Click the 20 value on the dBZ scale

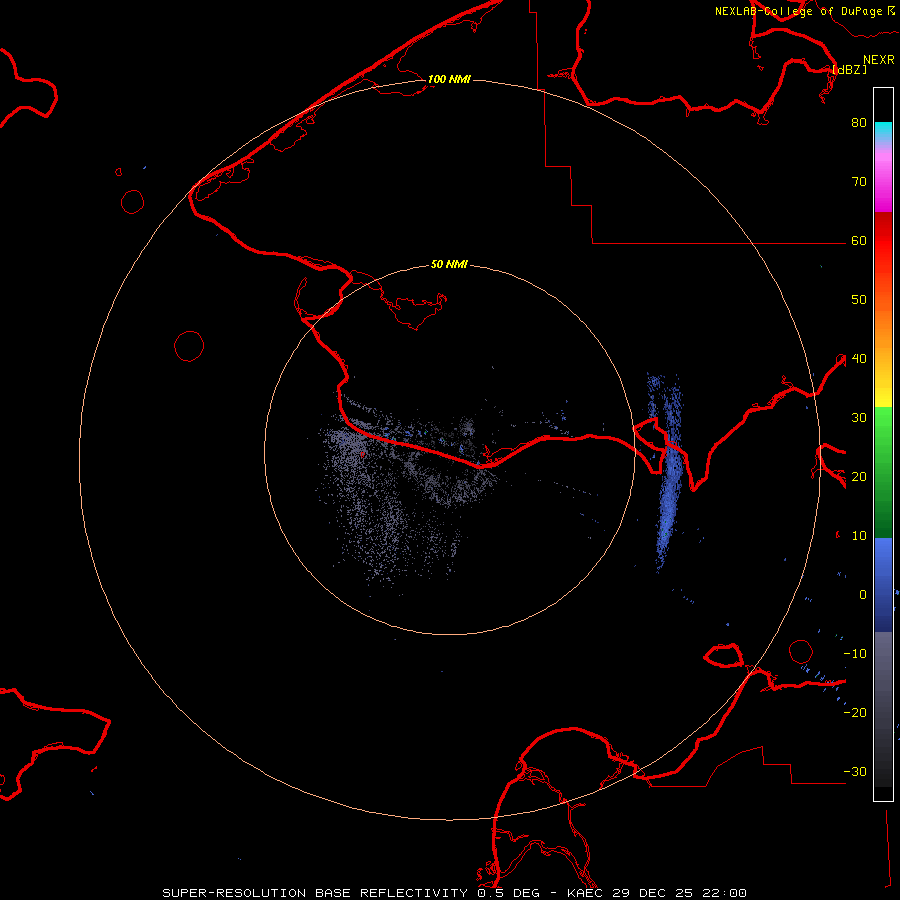point(859,476)
